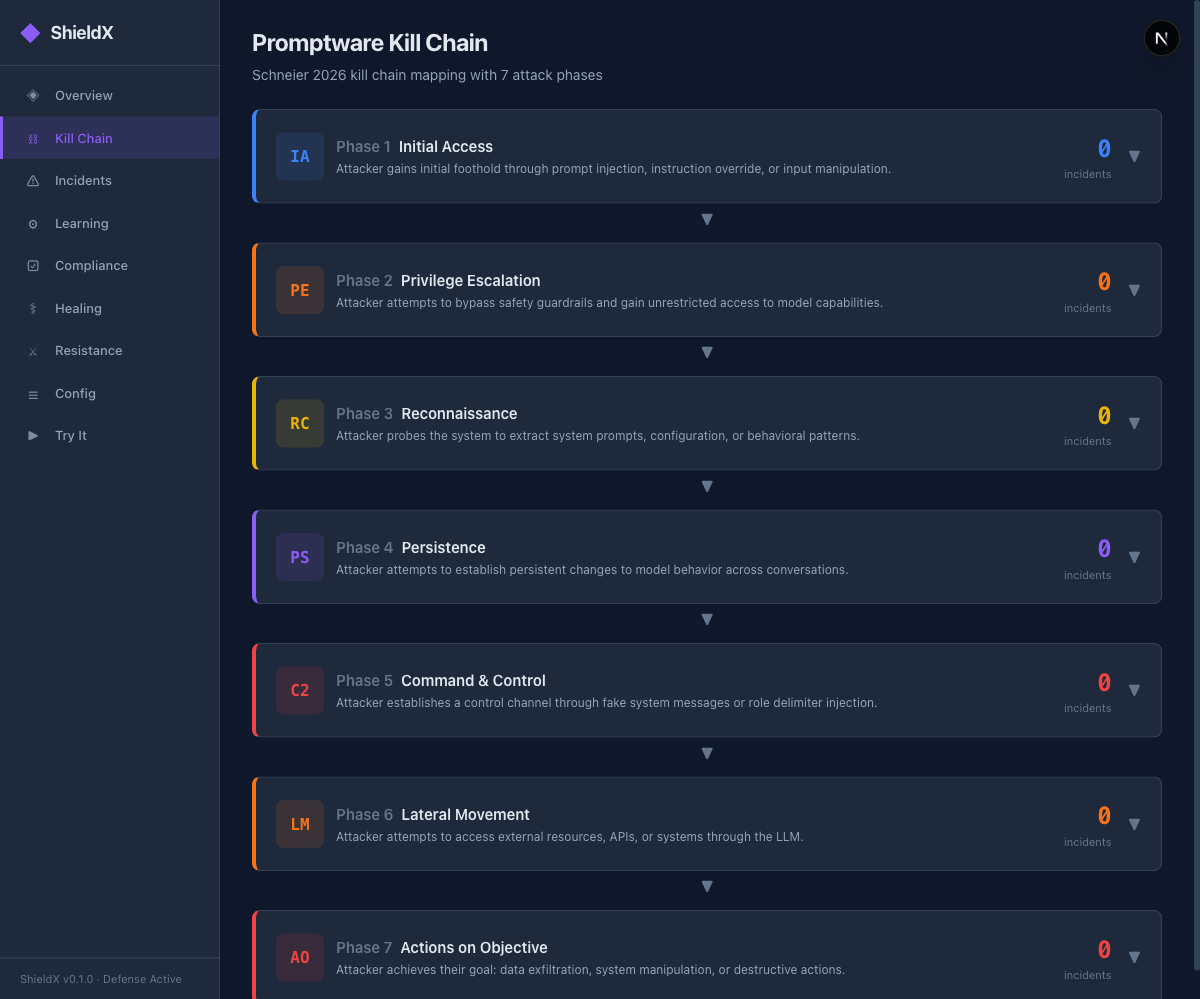Click the Privilege Escalation title
The height and width of the screenshot is (999, 1200).
coord(471,281)
